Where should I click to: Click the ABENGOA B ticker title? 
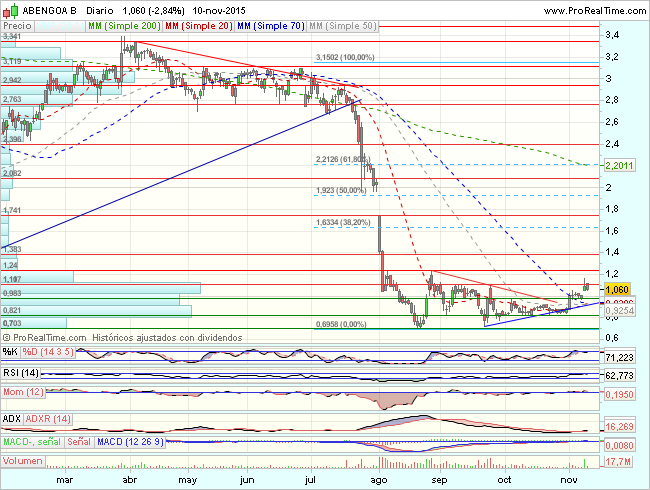[x=49, y=11]
